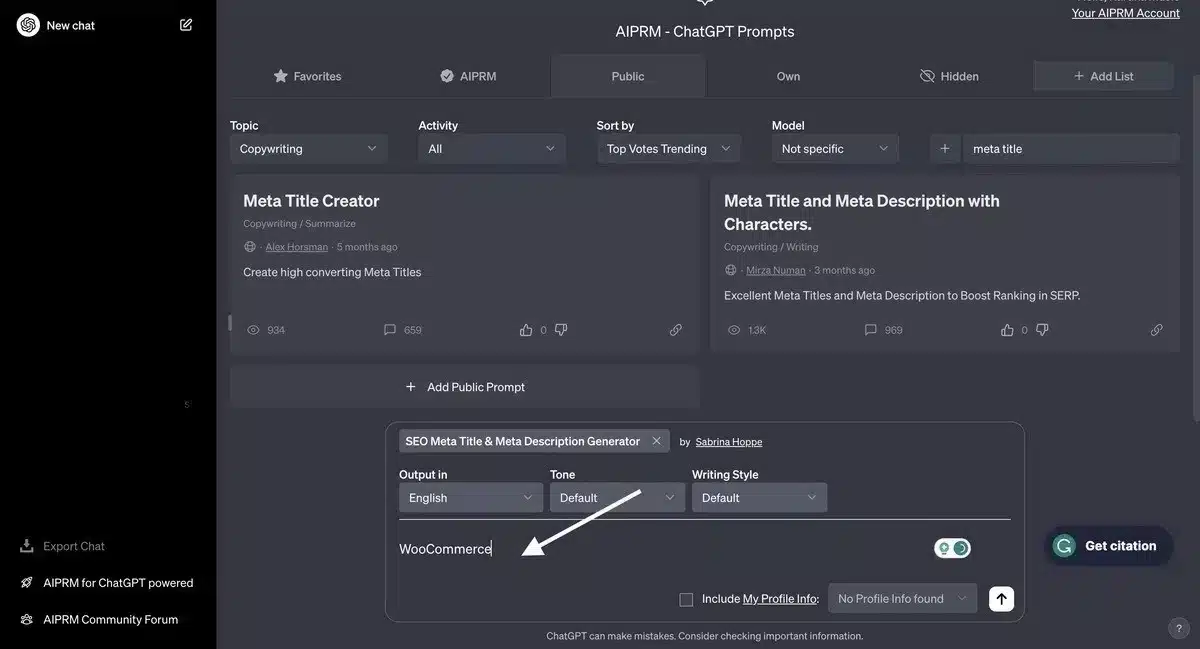Open Mirza Numan author link

777,270
